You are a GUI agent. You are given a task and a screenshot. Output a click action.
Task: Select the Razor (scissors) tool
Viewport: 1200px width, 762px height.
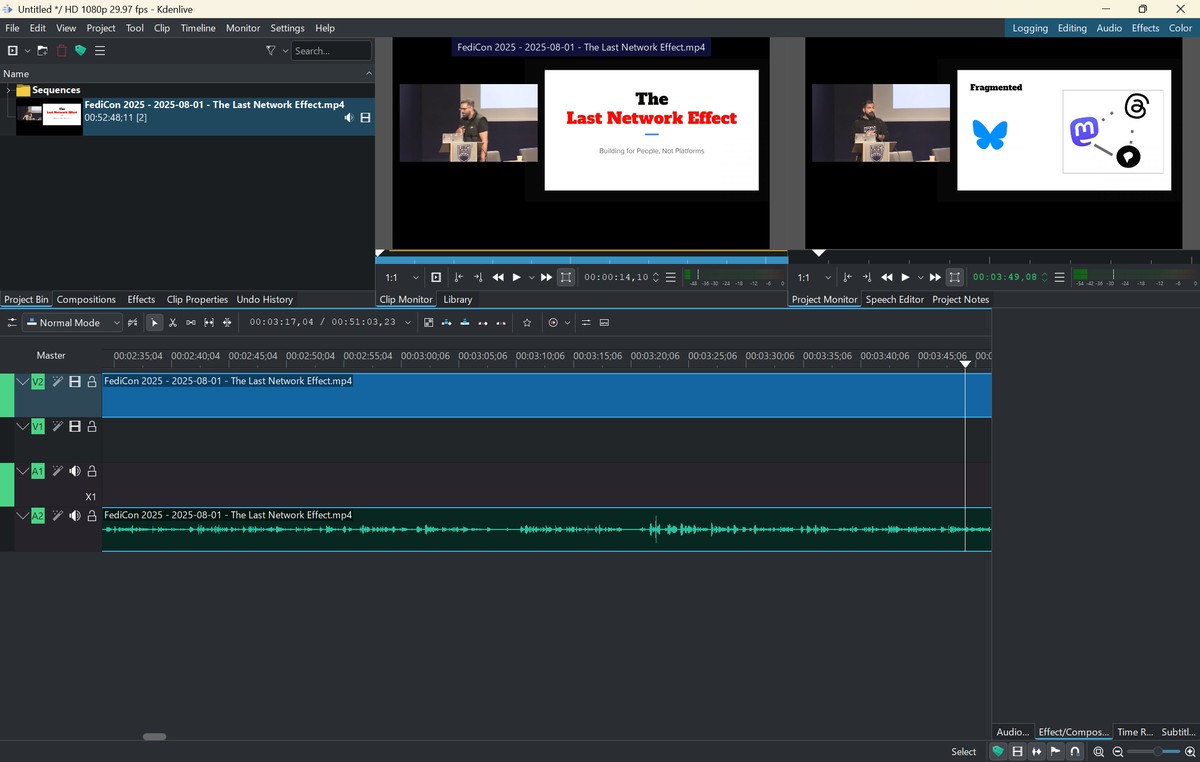coord(173,323)
